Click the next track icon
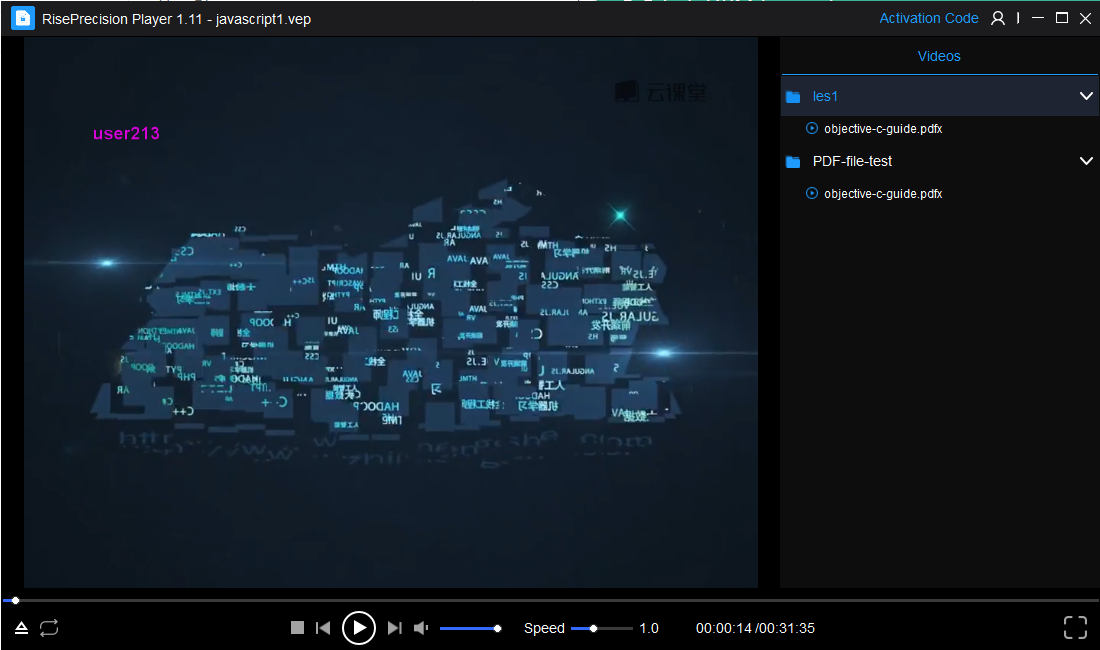 pos(395,627)
